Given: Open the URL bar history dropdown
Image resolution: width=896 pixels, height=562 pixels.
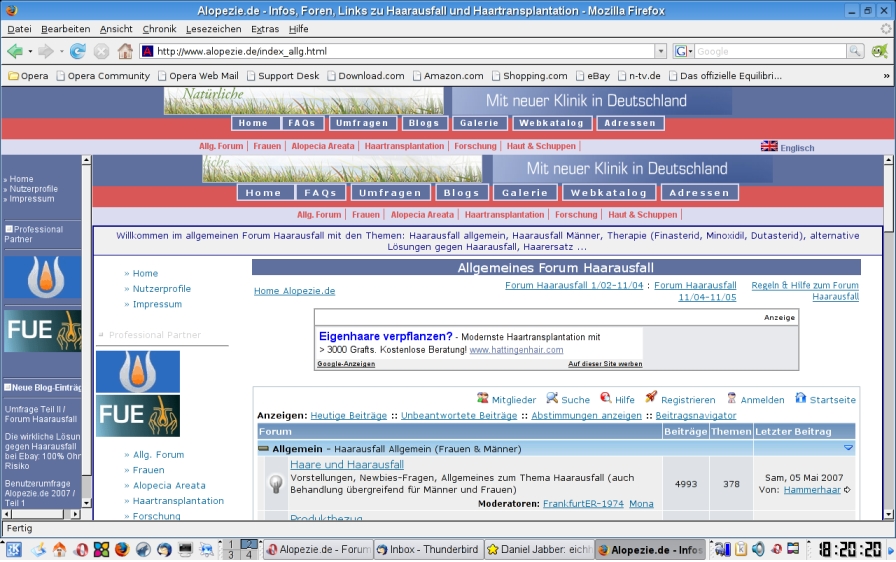Looking at the screenshot, I should coord(660,51).
